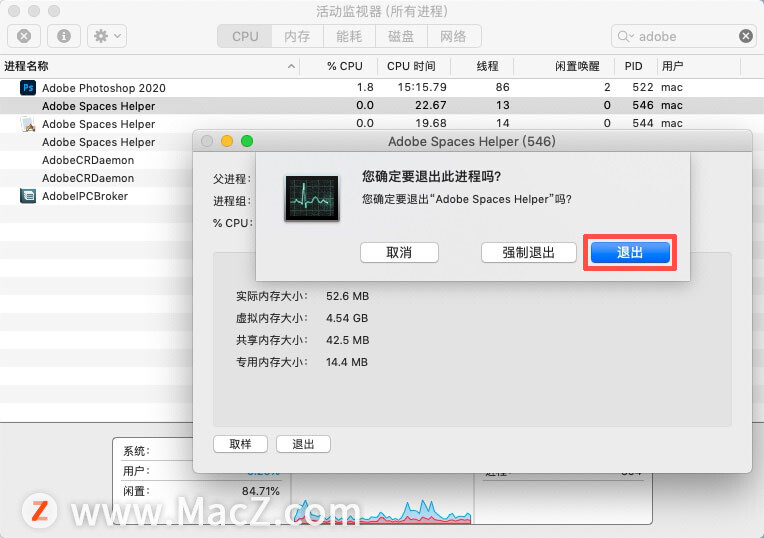Switch to the 磁盘 tab

click(401, 37)
